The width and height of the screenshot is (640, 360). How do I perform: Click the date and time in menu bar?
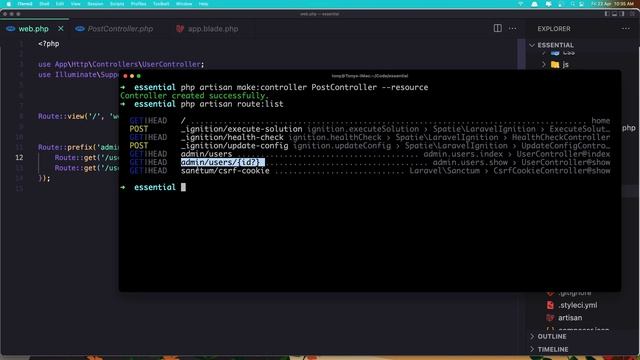[x=612, y=4]
